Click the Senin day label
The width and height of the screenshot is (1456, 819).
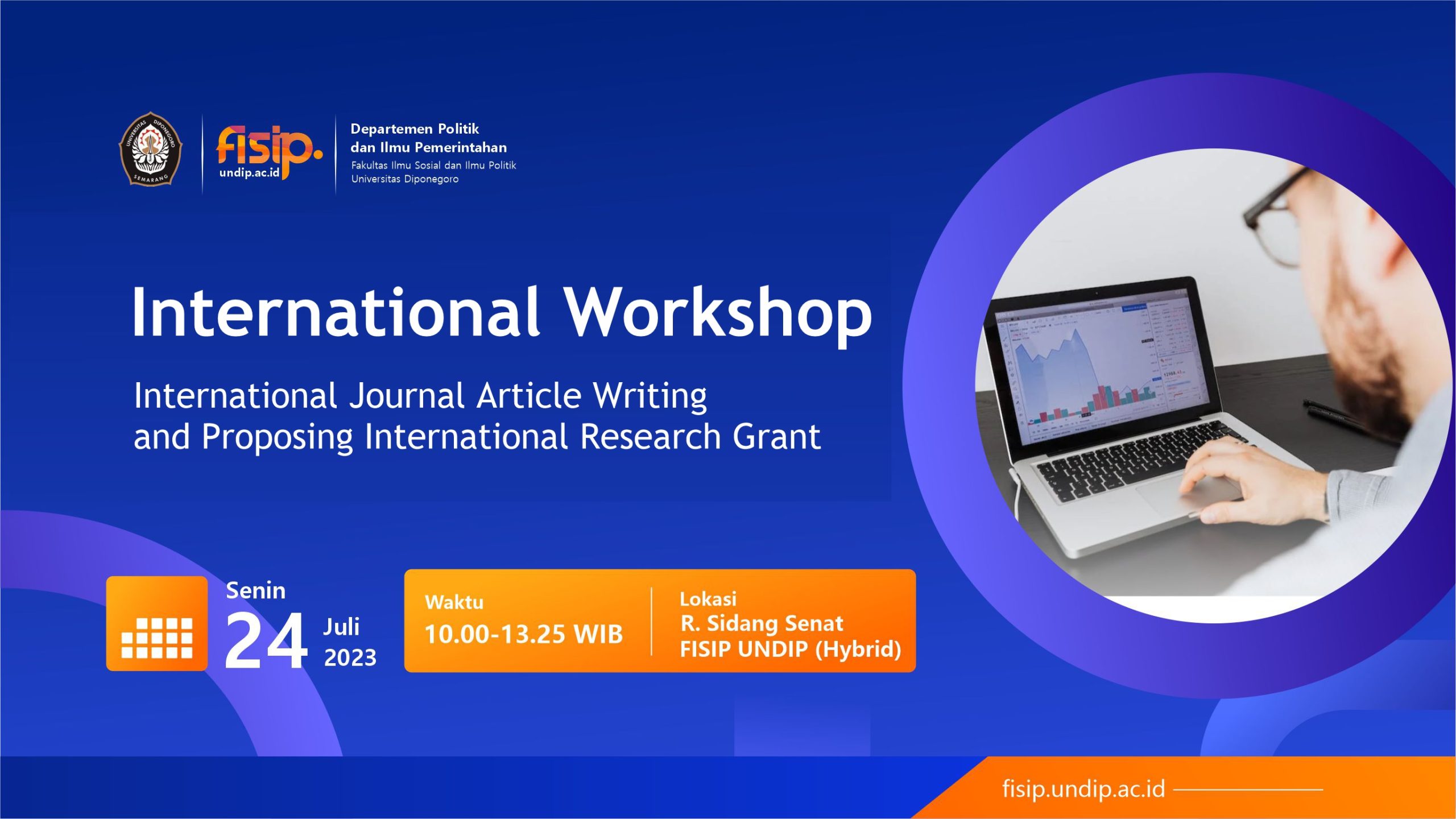point(255,590)
